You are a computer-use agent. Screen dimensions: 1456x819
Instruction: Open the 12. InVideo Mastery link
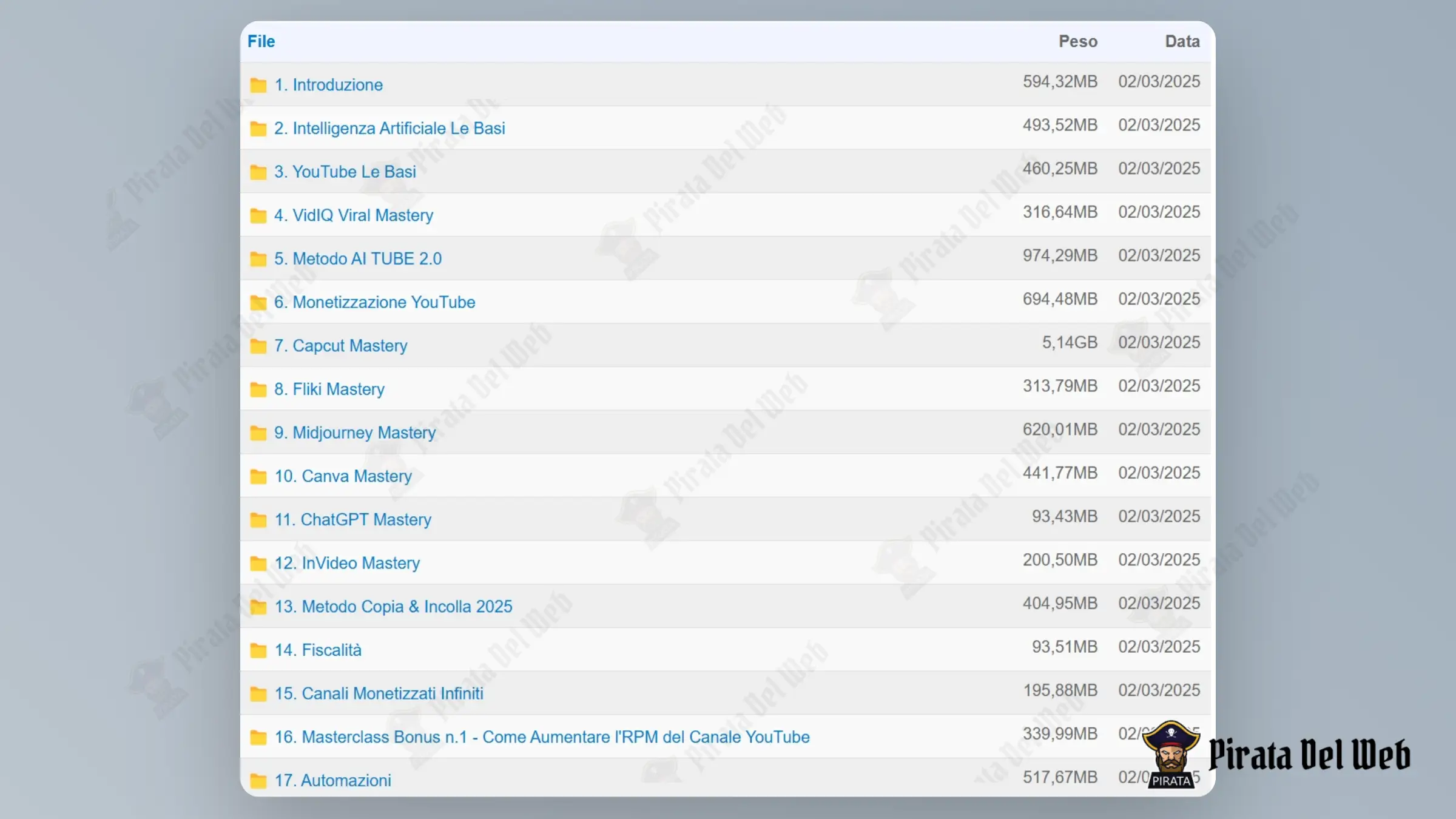[x=348, y=563]
